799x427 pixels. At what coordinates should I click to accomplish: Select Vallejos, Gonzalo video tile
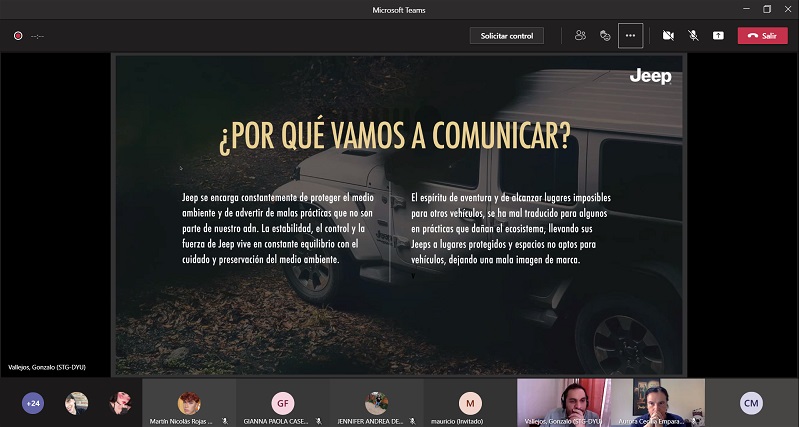564,403
